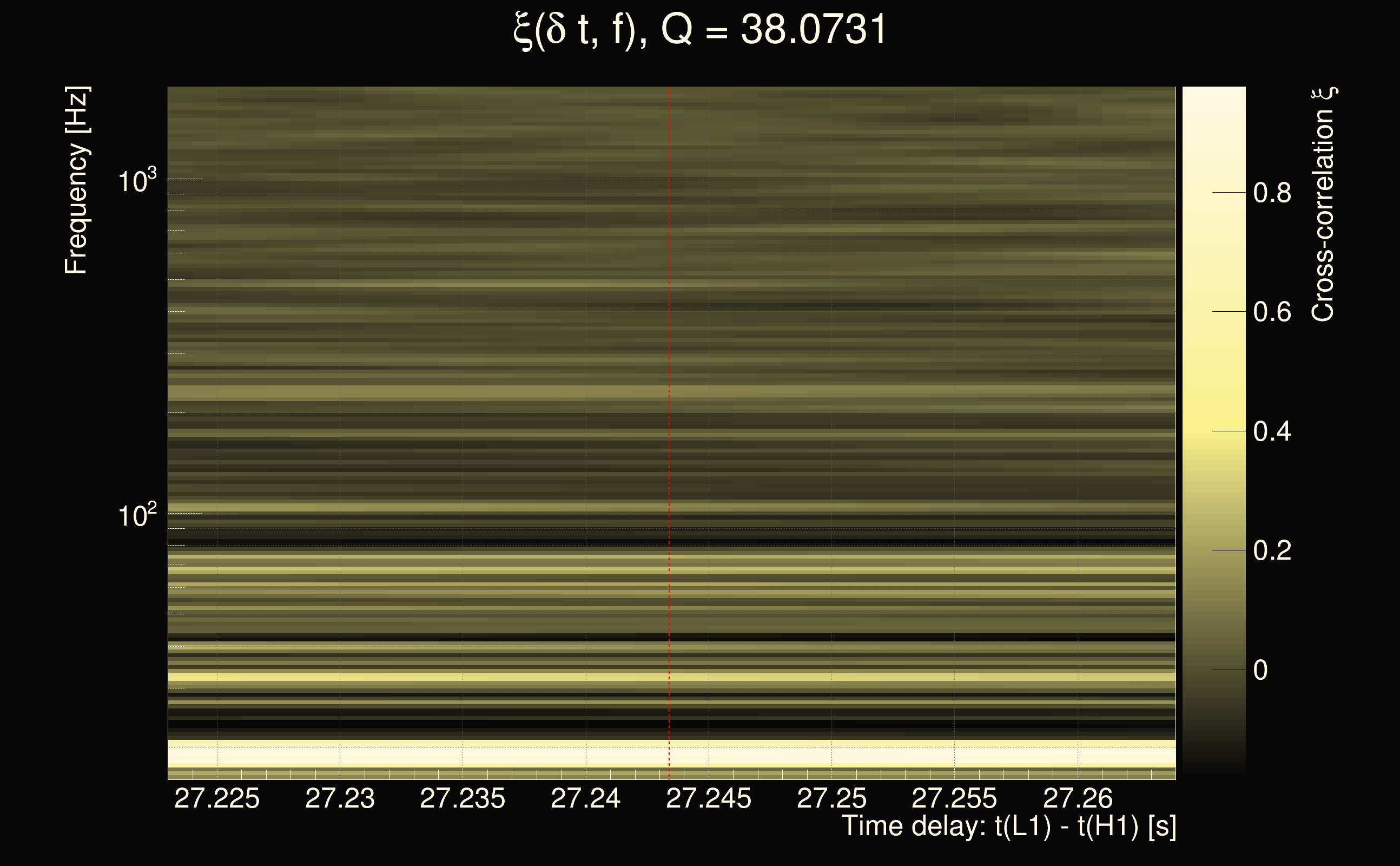Click the cross-correlation color scale bar
This screenshot has width=1400, height=866.
[x=1214, y=430]
